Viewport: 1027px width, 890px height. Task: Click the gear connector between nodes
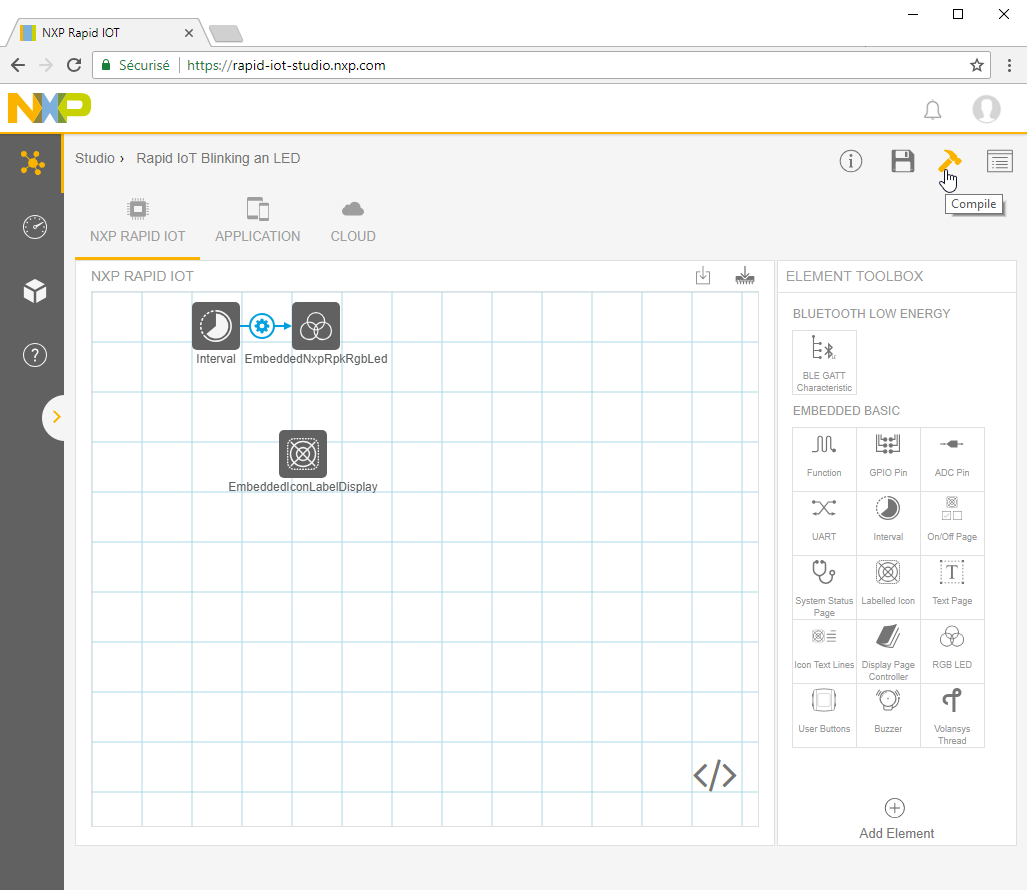pyautogui.click(x=262, y=326)
